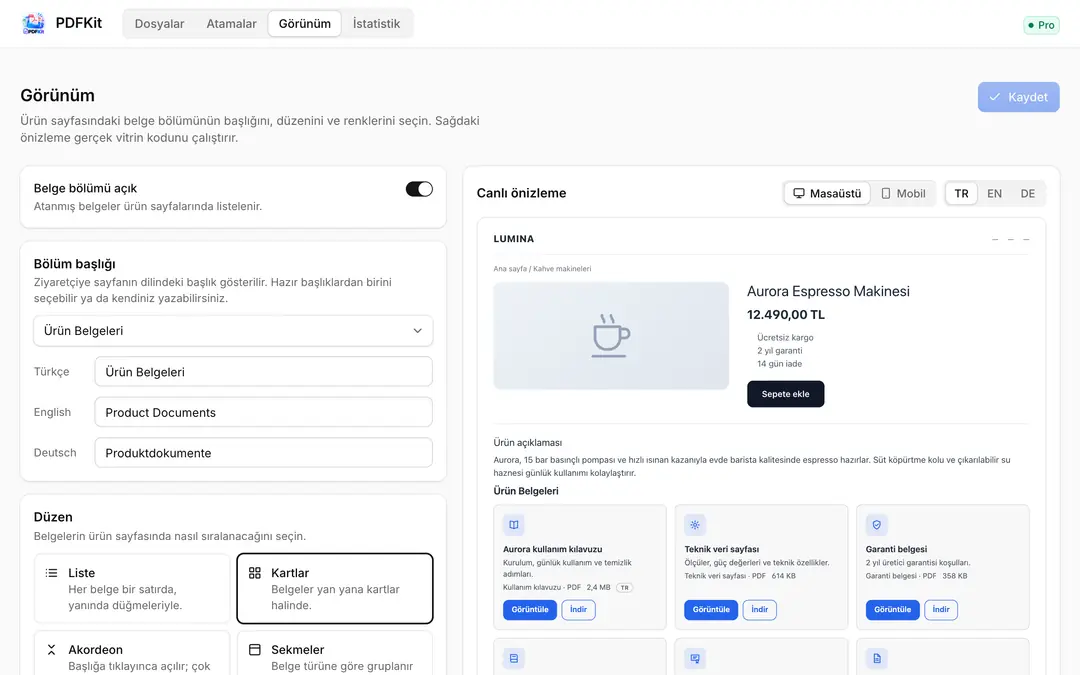Select the Liste layout option
This screenshot has width=1080, height=675.
click(x=132, y=589)
